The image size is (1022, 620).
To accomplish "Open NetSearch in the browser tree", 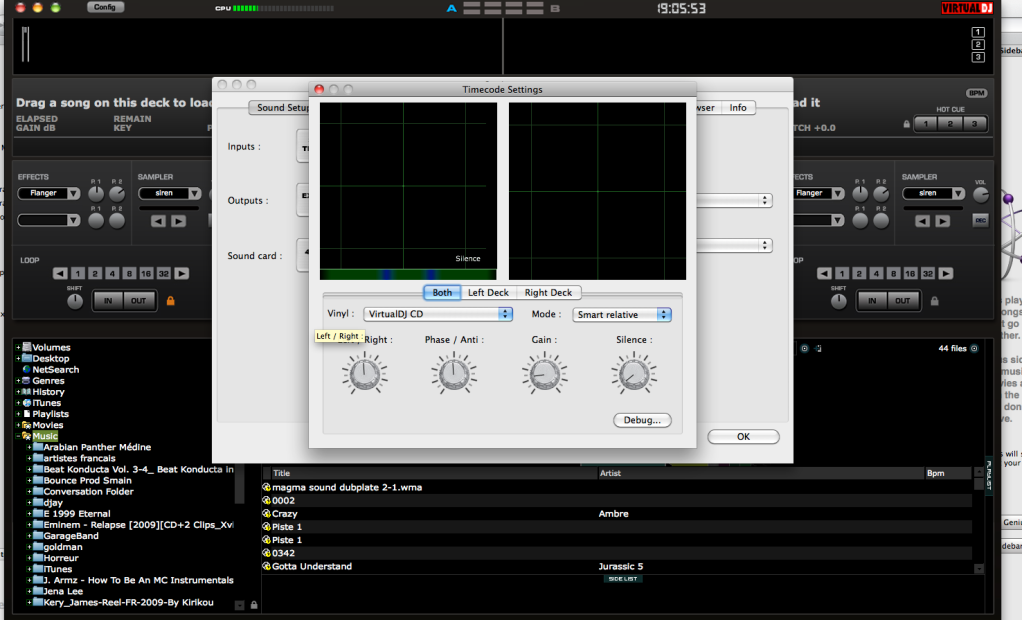I will (55, 370).
